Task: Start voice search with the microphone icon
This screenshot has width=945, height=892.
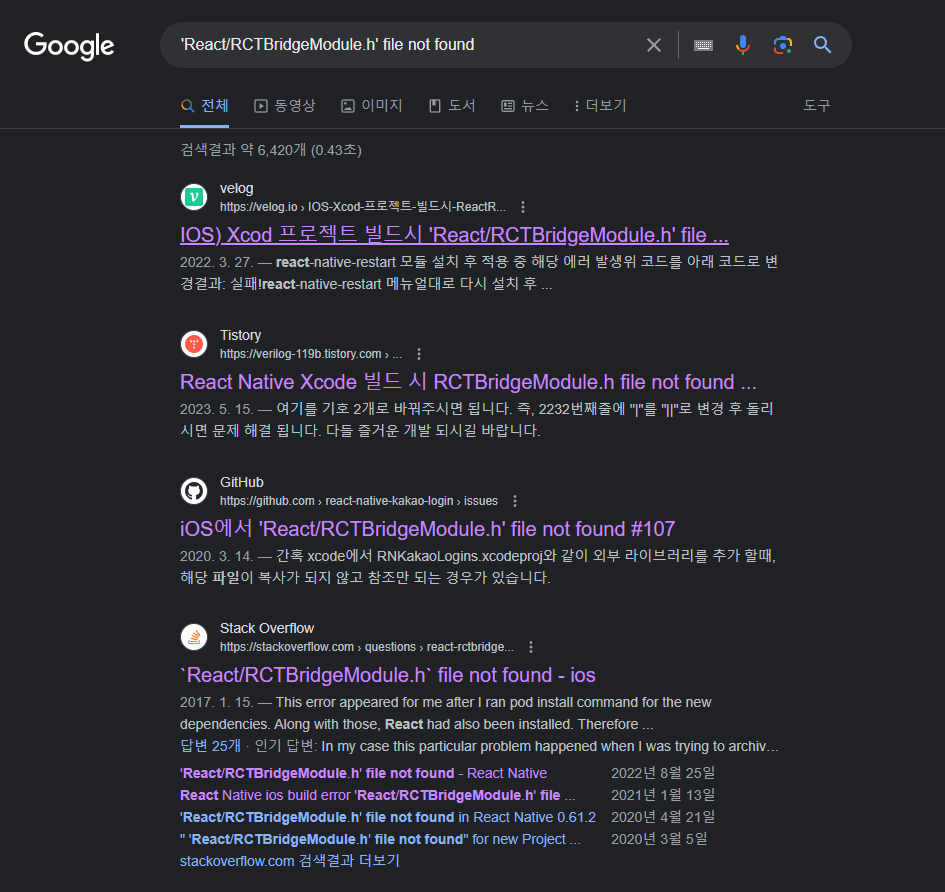Action: tap(742, 45)
